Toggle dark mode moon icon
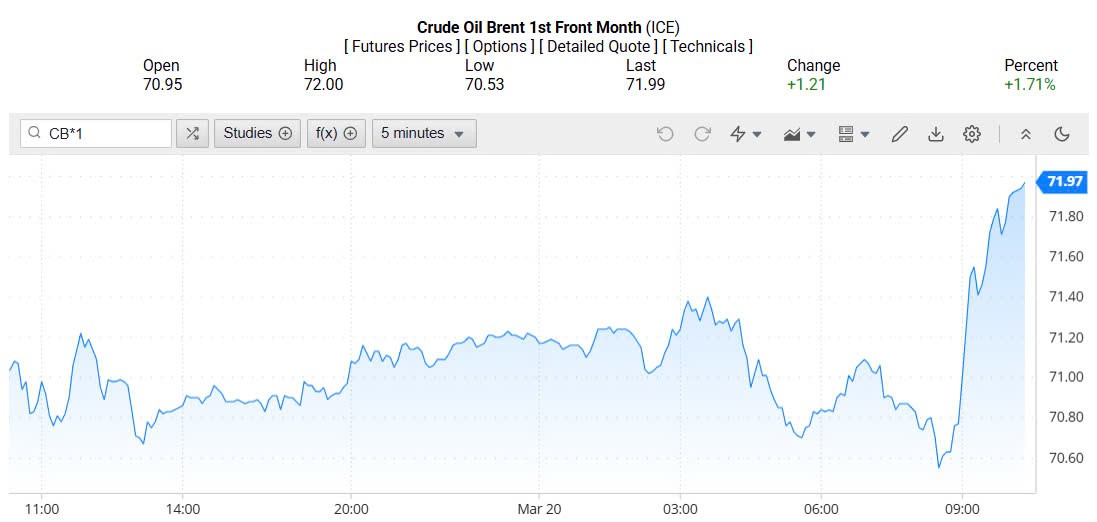The image size is (1097, 522). (1062, 134)
